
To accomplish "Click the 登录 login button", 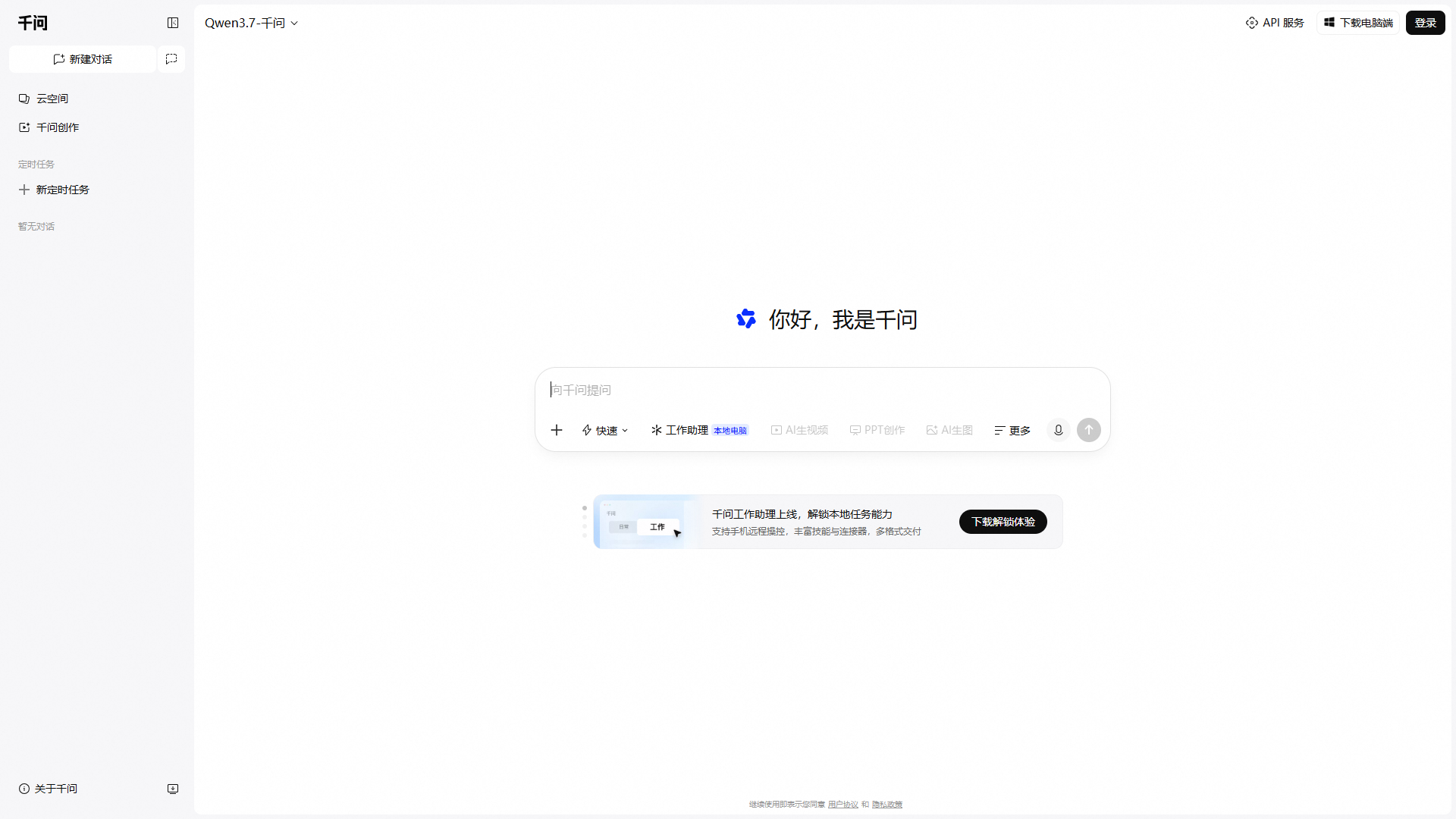I will [1425, 23].
